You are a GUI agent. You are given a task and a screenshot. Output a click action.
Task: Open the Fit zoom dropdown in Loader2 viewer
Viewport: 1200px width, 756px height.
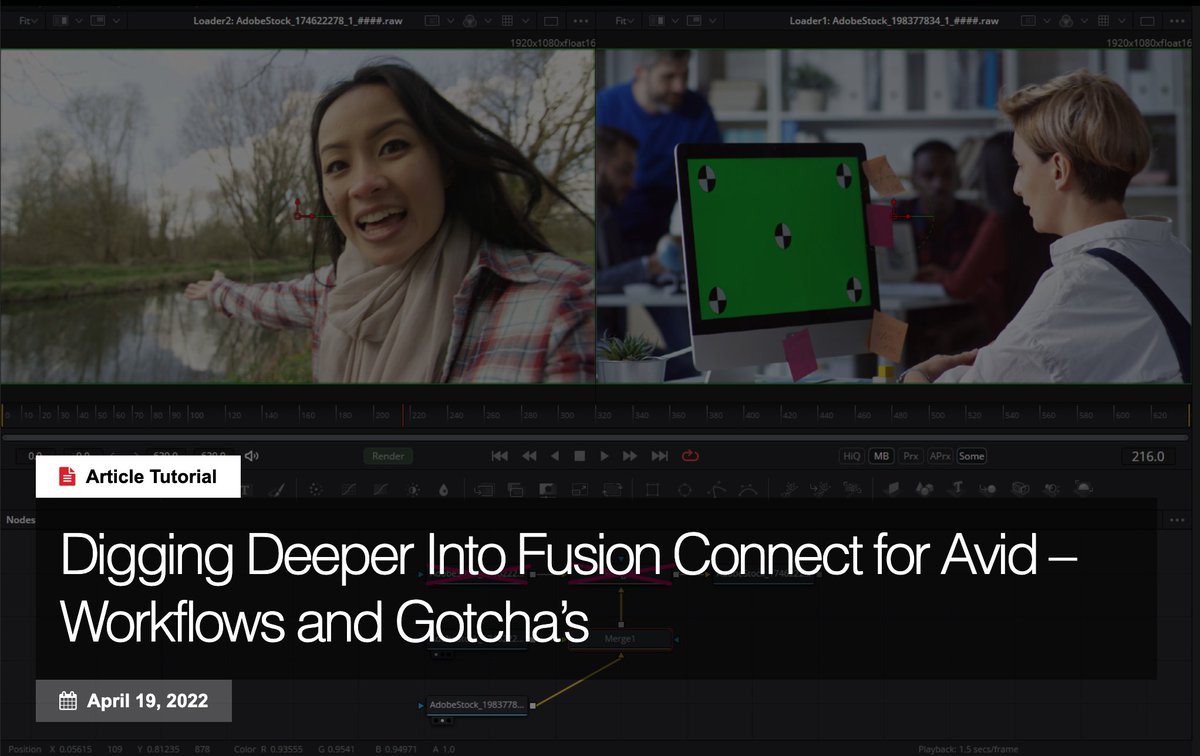(x=27, y=21)
